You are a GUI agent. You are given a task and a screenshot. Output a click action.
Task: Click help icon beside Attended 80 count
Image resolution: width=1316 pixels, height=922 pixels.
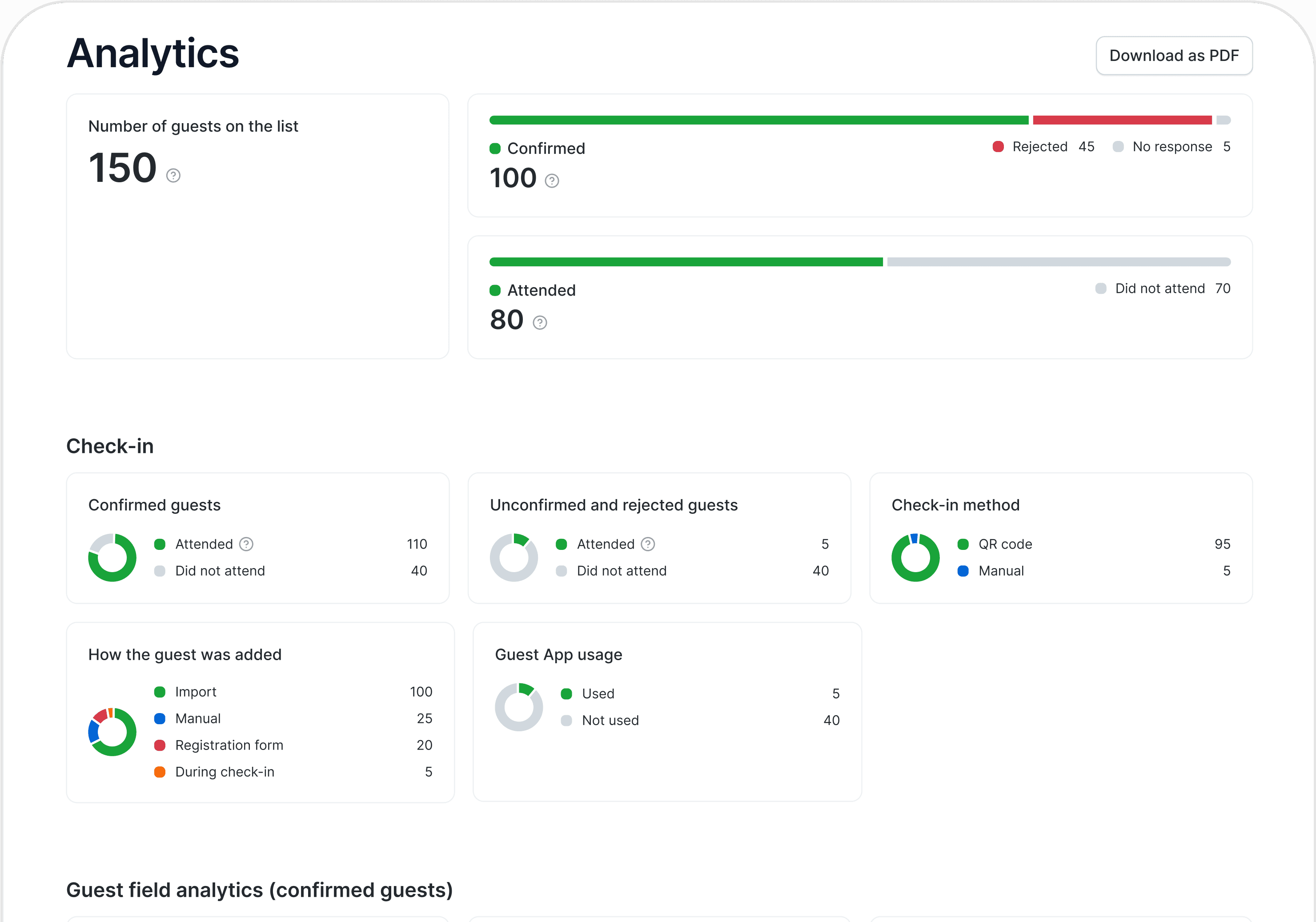[x=539, y=323]
